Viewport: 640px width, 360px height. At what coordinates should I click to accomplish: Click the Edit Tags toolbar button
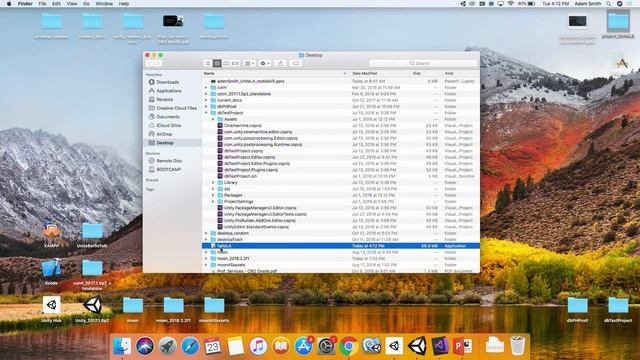point(296,63)
